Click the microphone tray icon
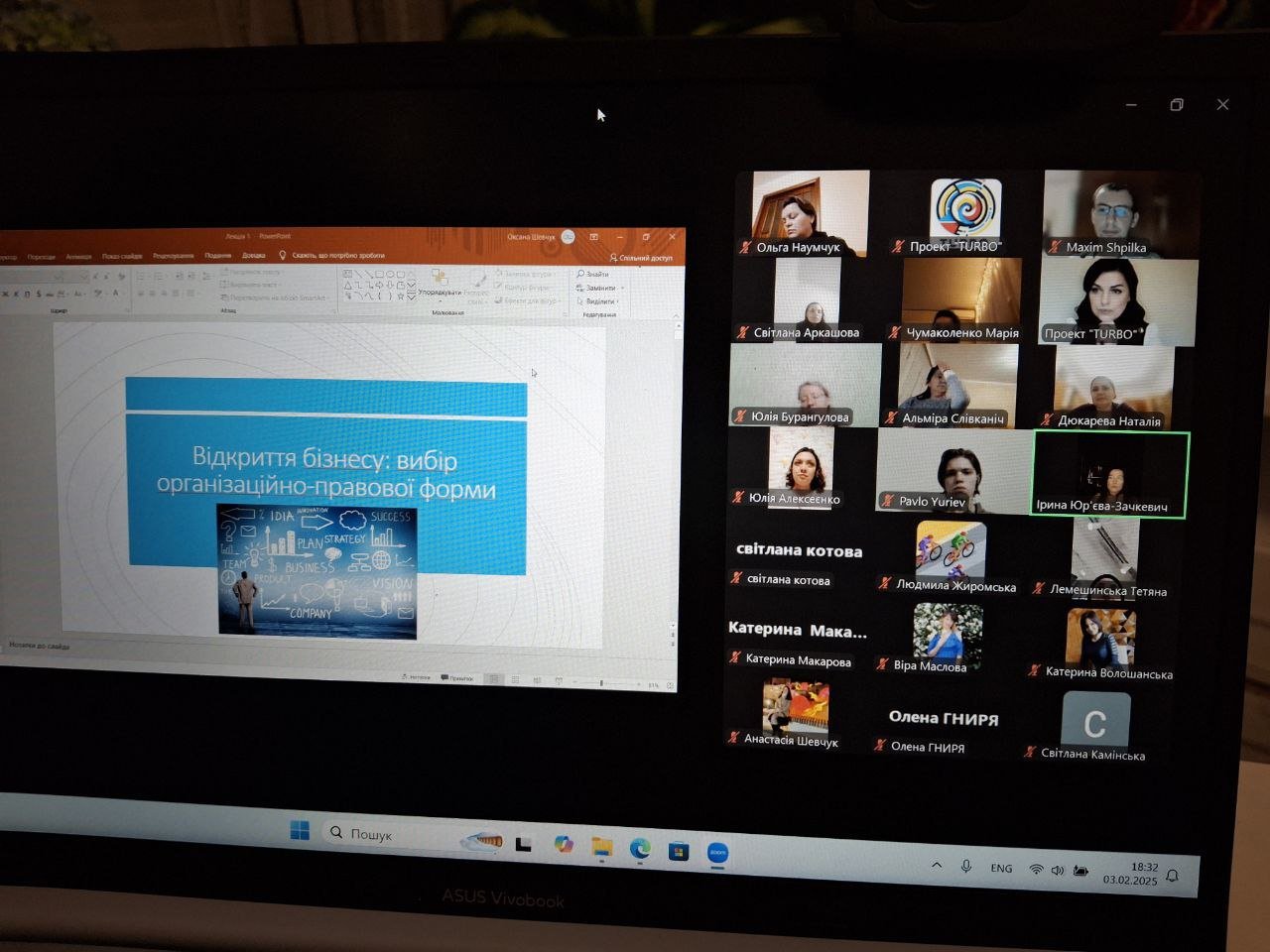The image size is (1270, 952). [x=965, y=867]
